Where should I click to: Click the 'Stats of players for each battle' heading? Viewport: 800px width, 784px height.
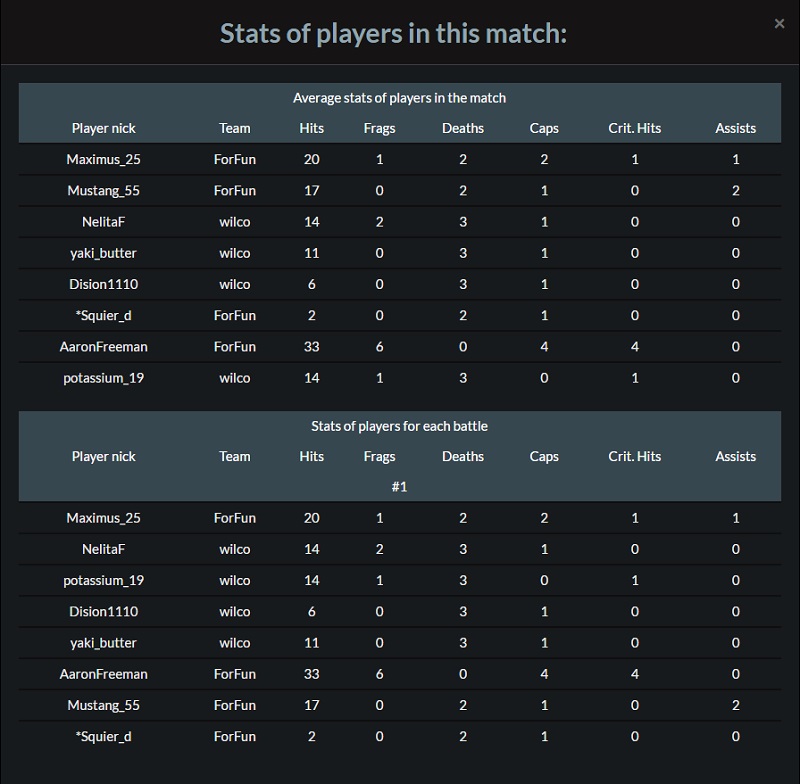click(399, 426)
